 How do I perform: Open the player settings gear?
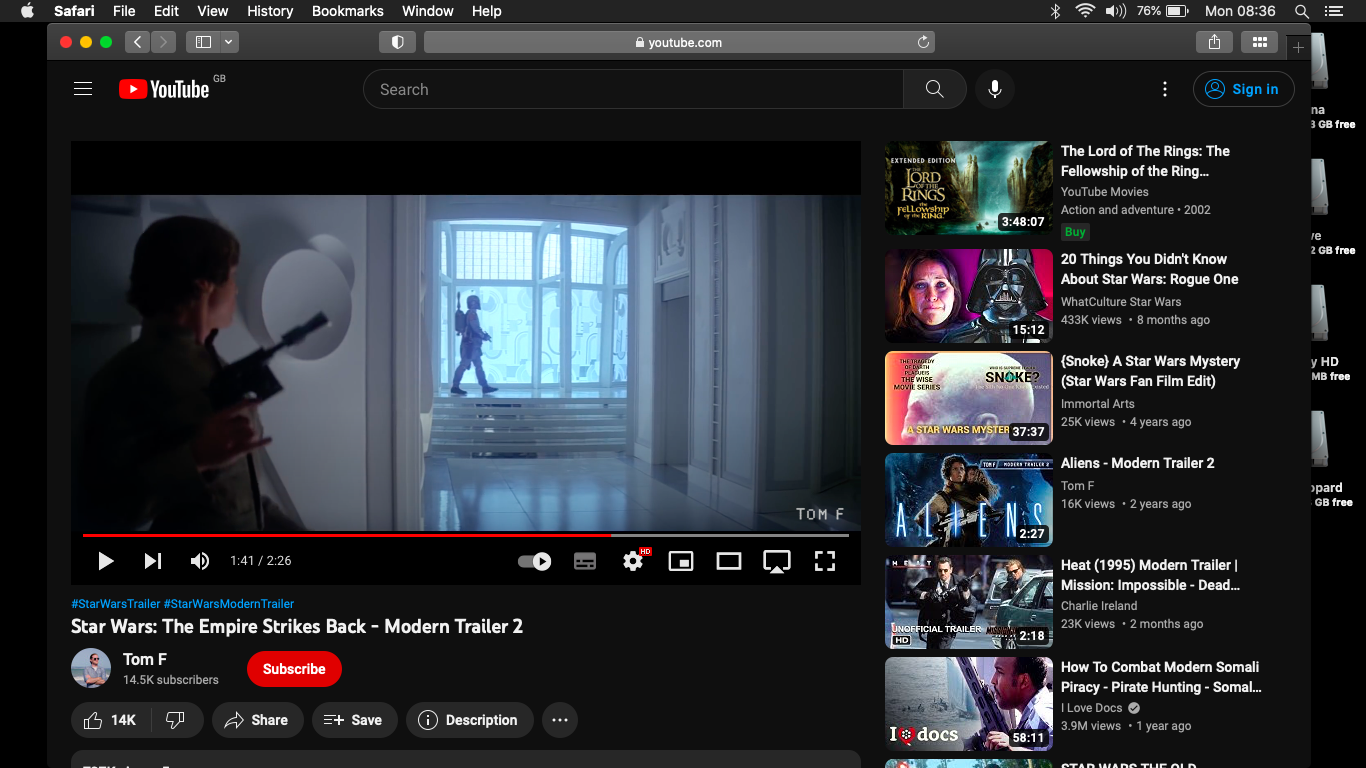633,561
